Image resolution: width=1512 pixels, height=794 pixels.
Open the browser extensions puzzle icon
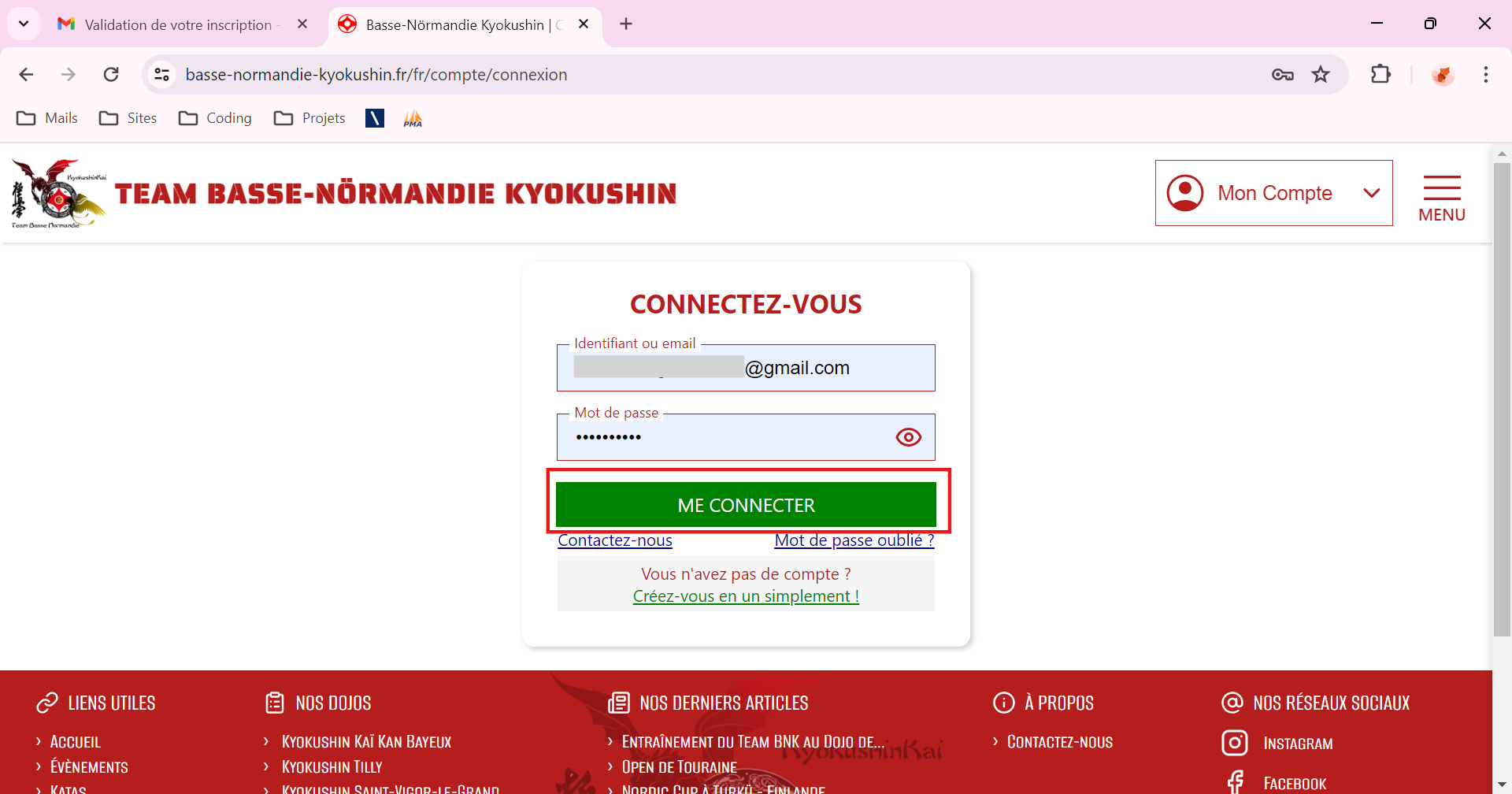tap(1380, 75)
